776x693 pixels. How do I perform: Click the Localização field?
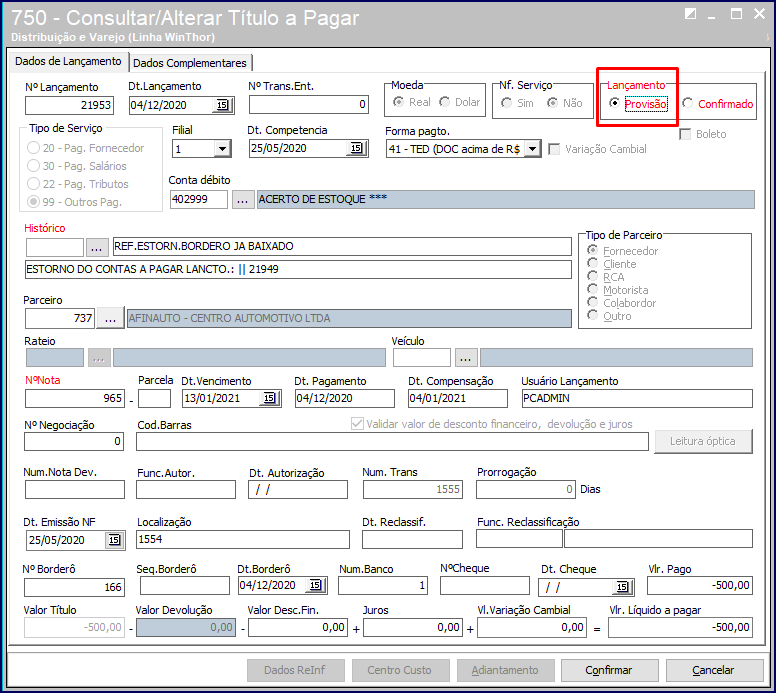click(x=242, y=540)
